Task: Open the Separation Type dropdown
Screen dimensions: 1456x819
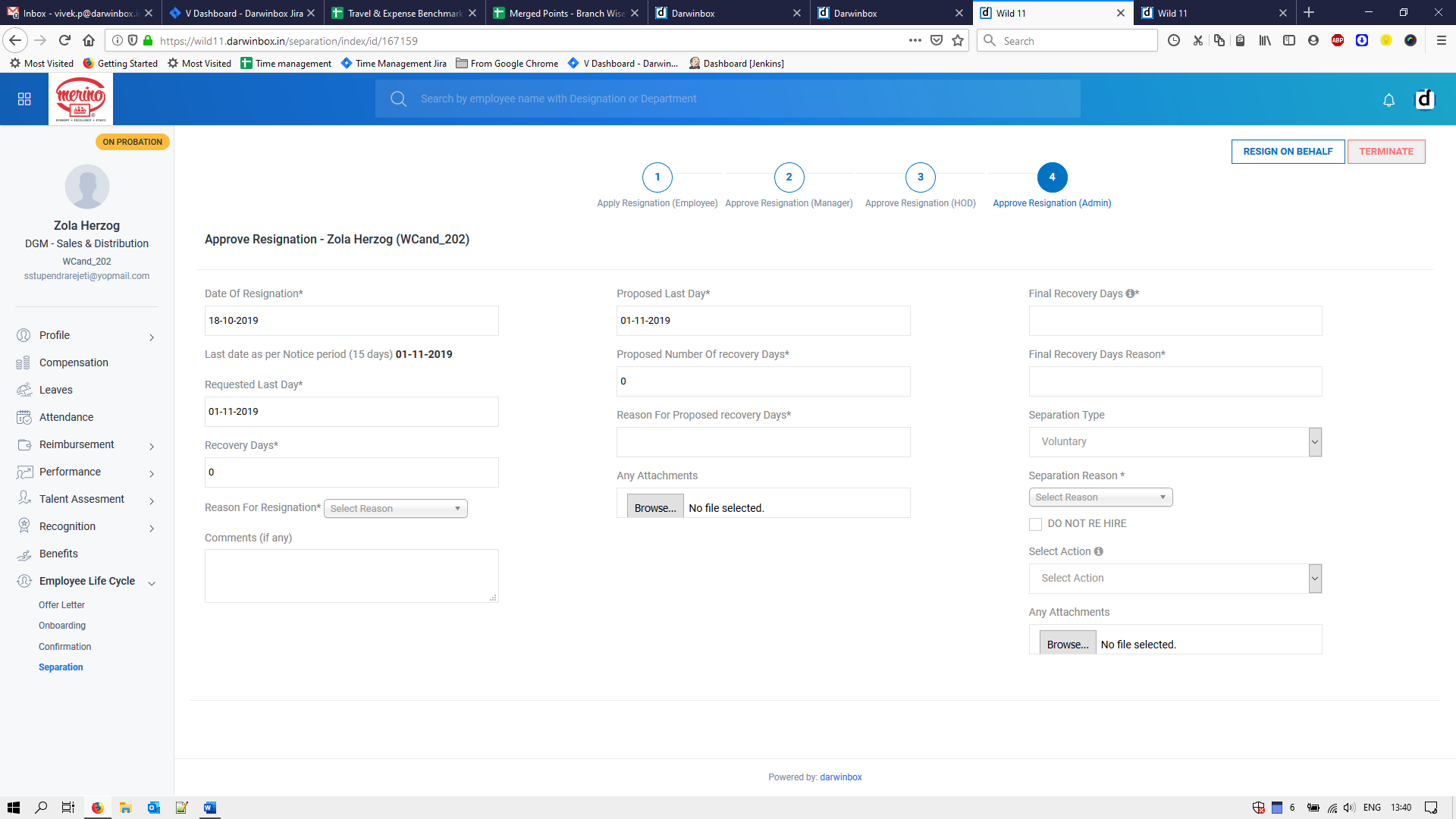Action: [x=1175, y=442]
